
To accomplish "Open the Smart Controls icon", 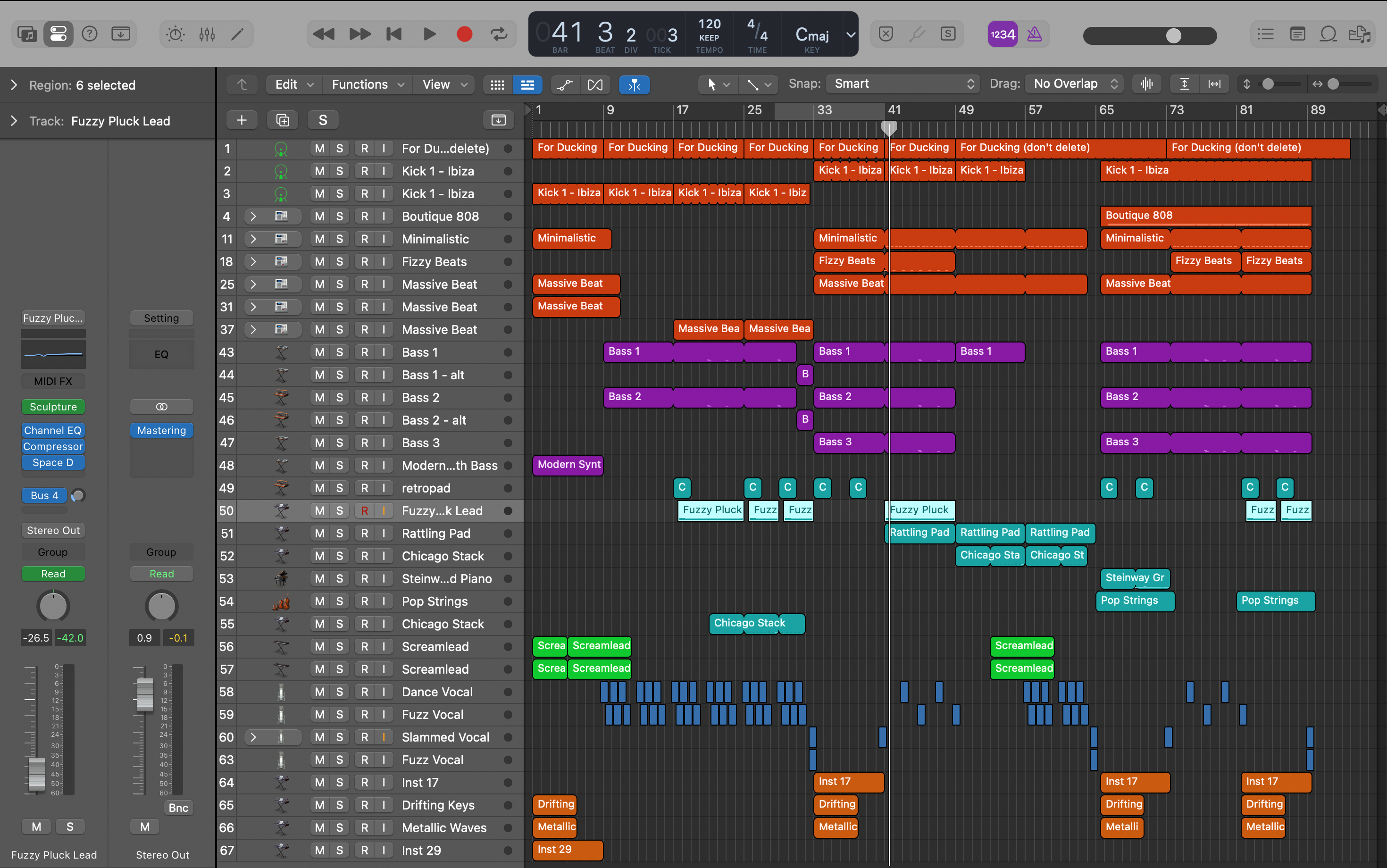I will point(175,34).
